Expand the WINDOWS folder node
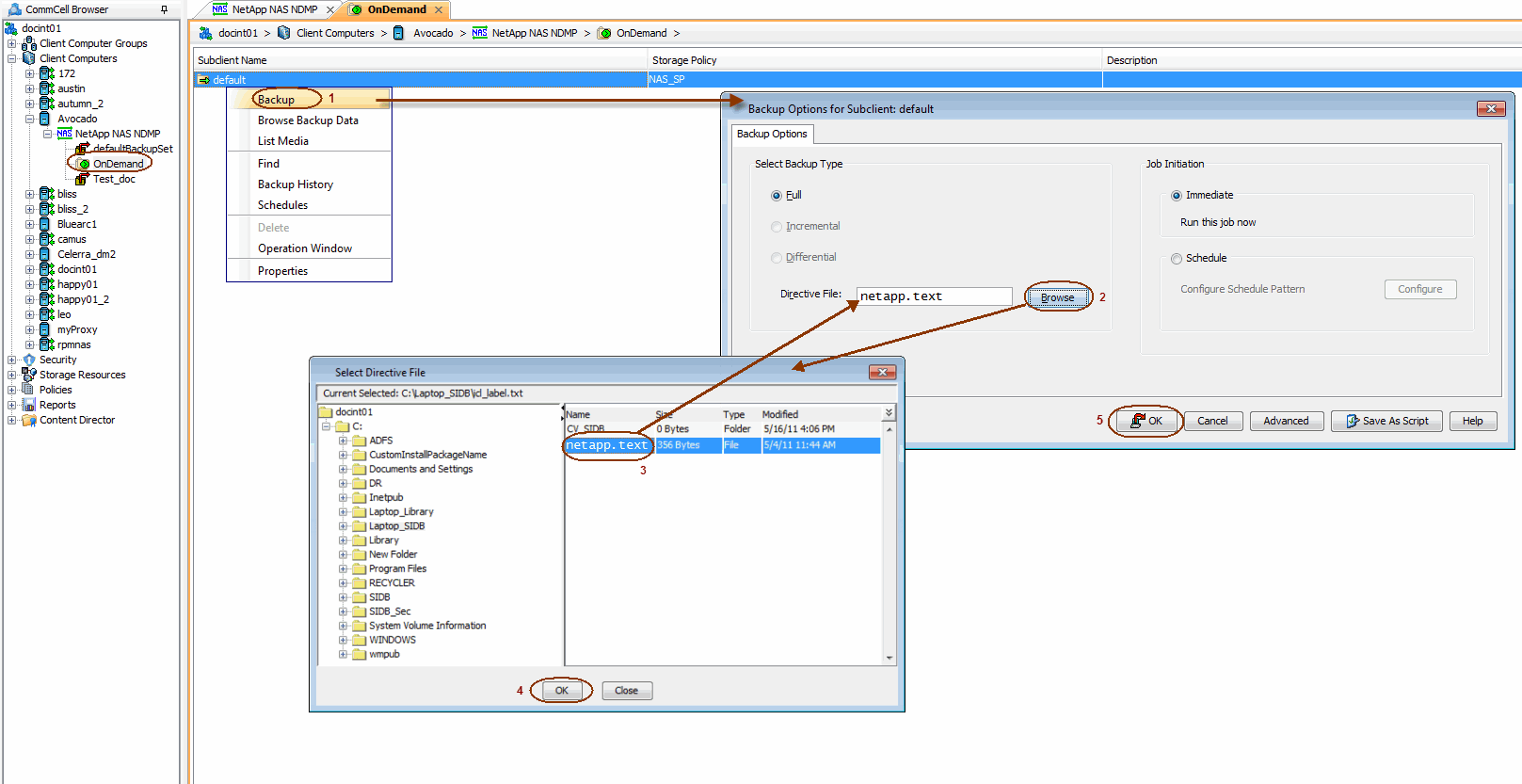This screenshot has height=784, width=1522. [x=344, y=640]
